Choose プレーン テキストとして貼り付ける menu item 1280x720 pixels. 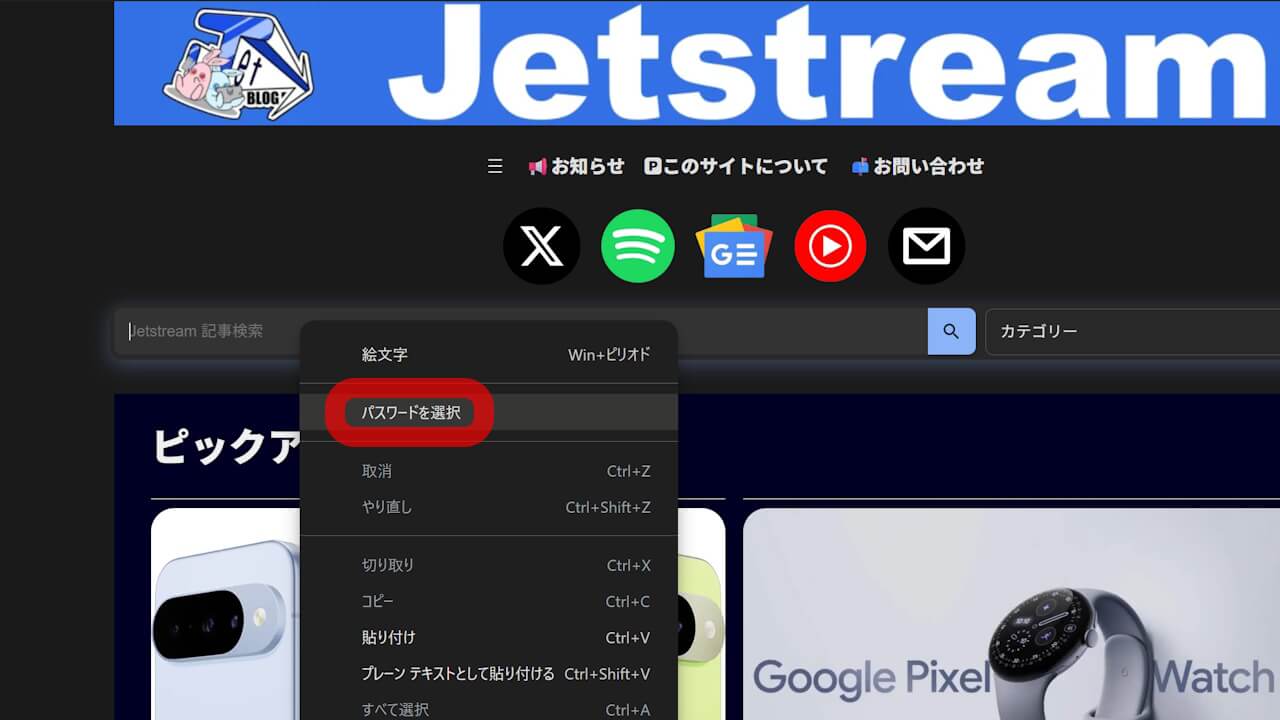tap(489, 673)
